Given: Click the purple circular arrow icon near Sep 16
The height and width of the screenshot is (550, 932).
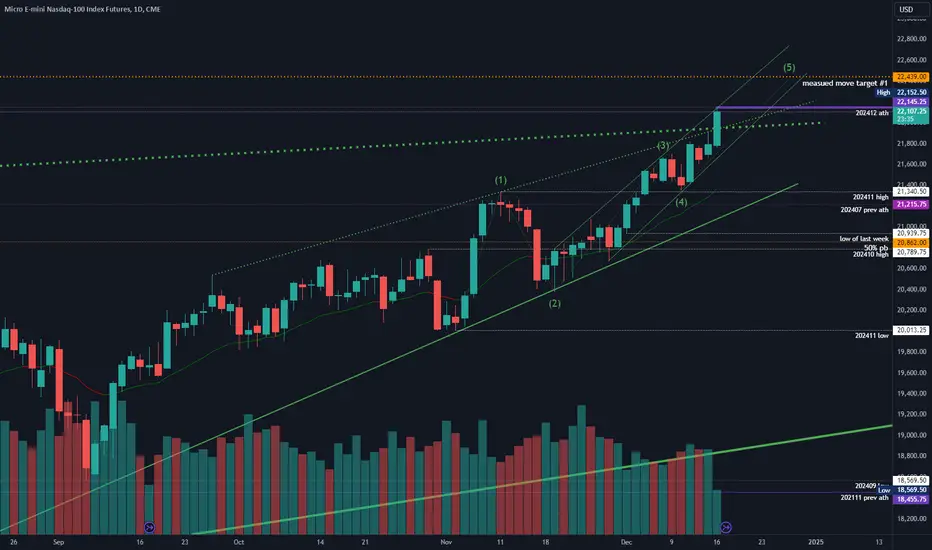Looking at the screenshot, I should coord(150,527).
